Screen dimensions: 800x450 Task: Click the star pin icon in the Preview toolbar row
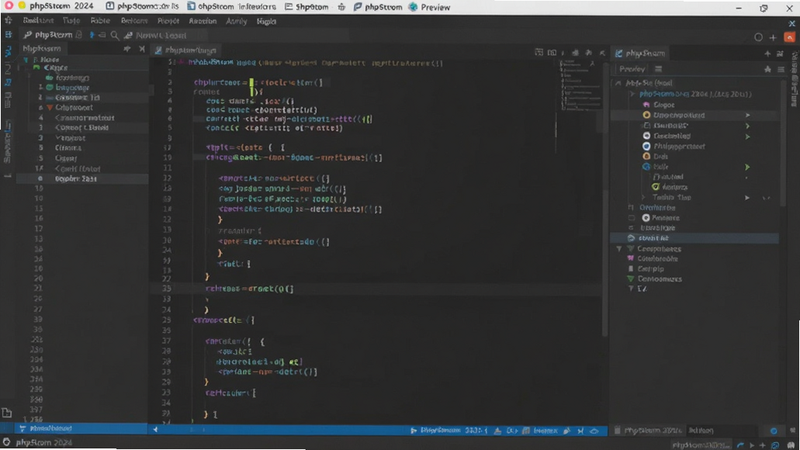point(767,69)
